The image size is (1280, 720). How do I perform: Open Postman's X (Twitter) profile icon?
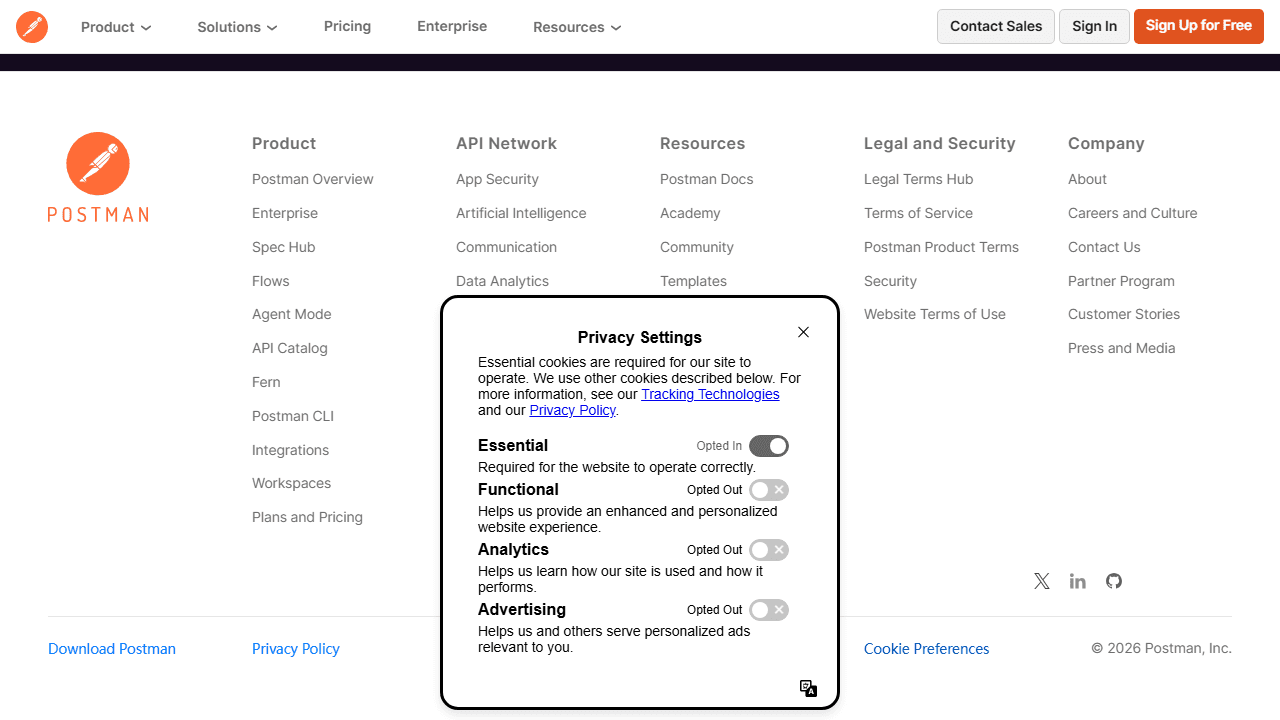1042,581
